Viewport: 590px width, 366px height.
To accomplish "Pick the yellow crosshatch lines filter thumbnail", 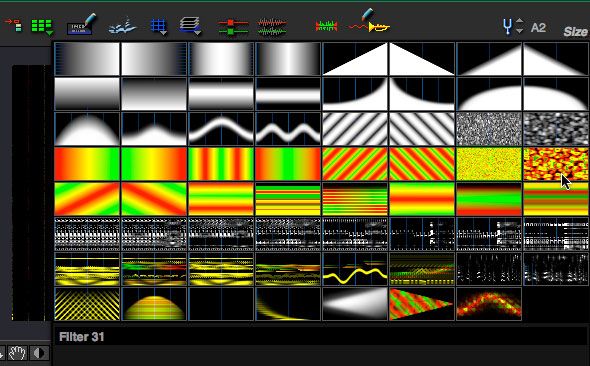I will click(87, 304).
